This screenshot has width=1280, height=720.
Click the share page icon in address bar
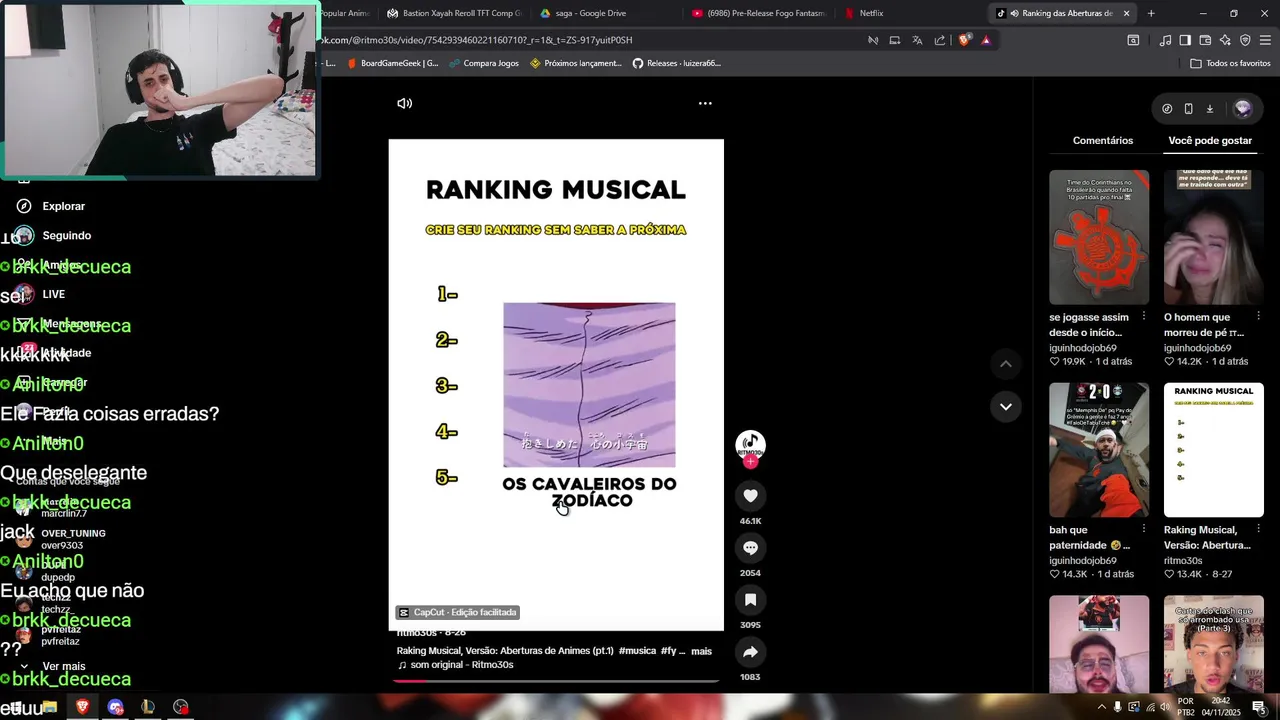[x=940, y=40]
